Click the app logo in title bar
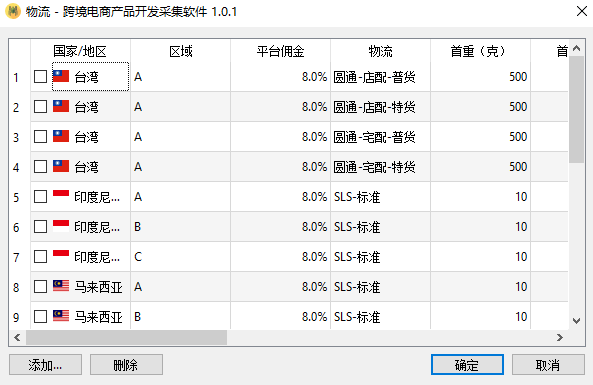 [12, 11]
